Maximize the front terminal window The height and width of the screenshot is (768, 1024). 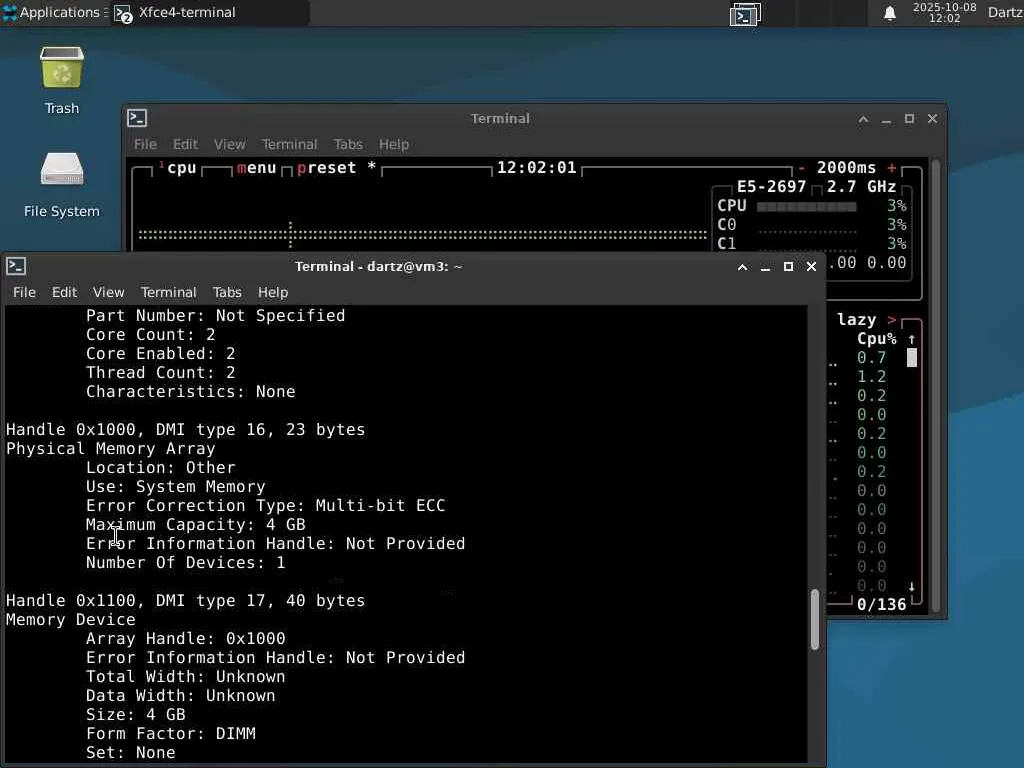click(788, 266)
